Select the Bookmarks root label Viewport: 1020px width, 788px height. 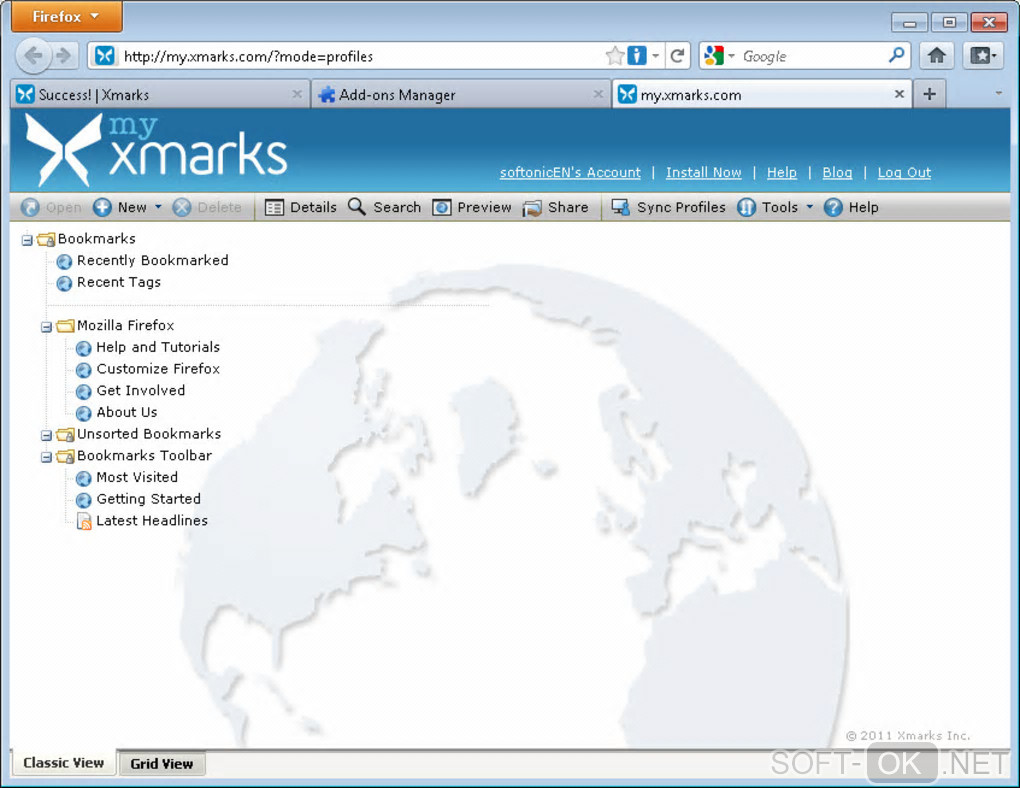(96, 239)
